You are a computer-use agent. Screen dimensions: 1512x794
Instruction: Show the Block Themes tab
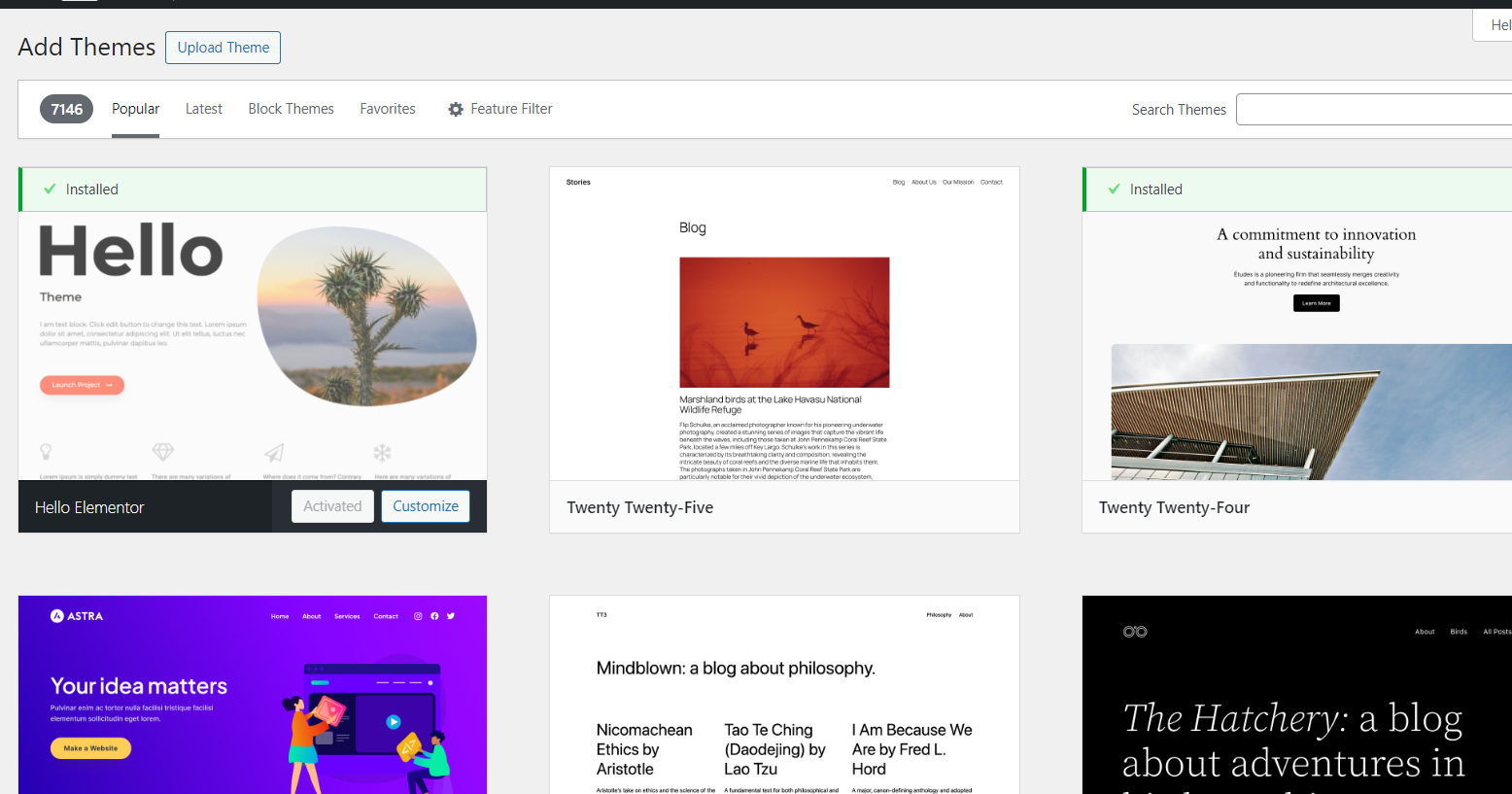[291, 109]
